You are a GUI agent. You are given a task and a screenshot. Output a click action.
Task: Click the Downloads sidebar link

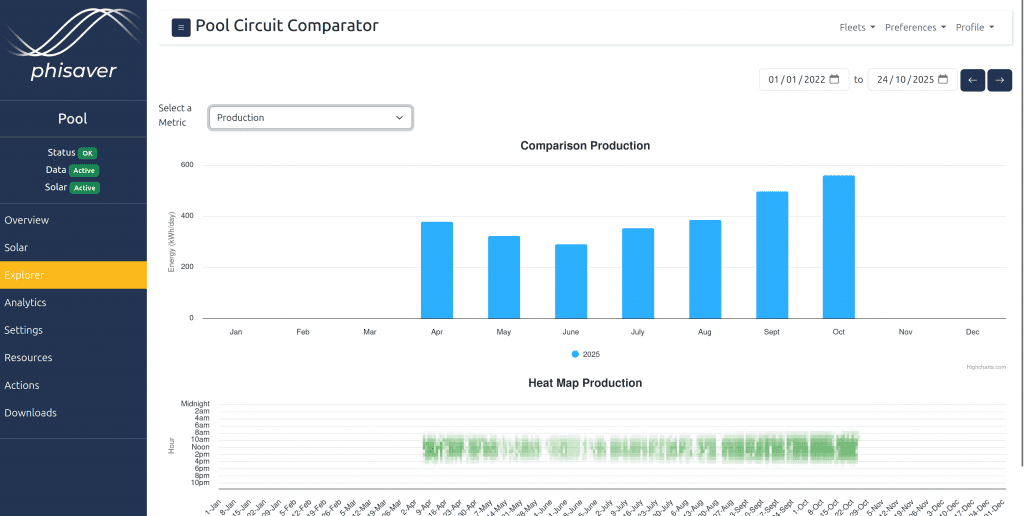tap(30, 412)
